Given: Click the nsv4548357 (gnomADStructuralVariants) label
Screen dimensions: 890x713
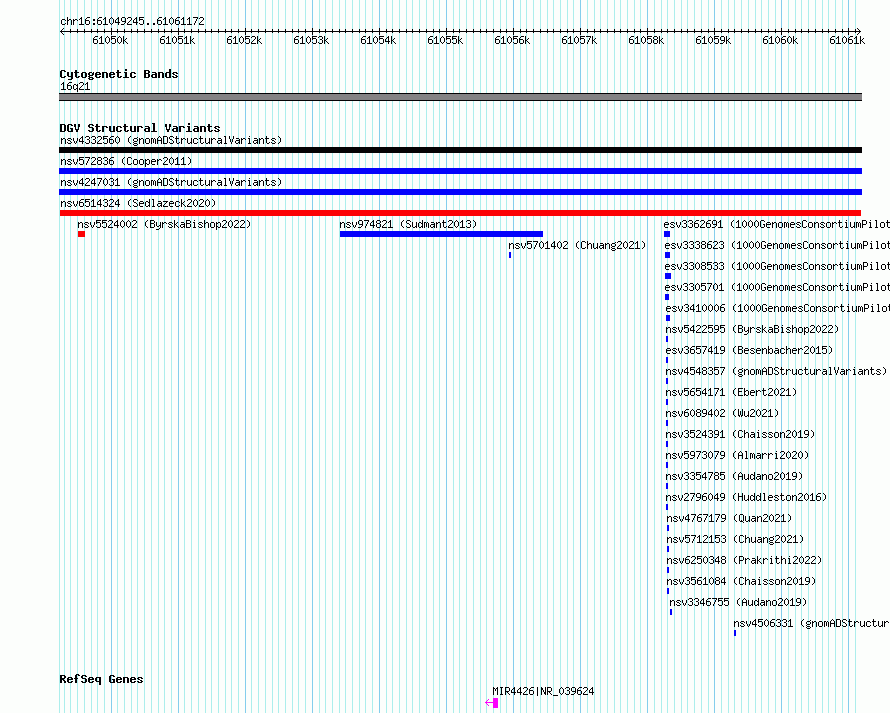Looking at the screenshot, I should pos(776,371).
